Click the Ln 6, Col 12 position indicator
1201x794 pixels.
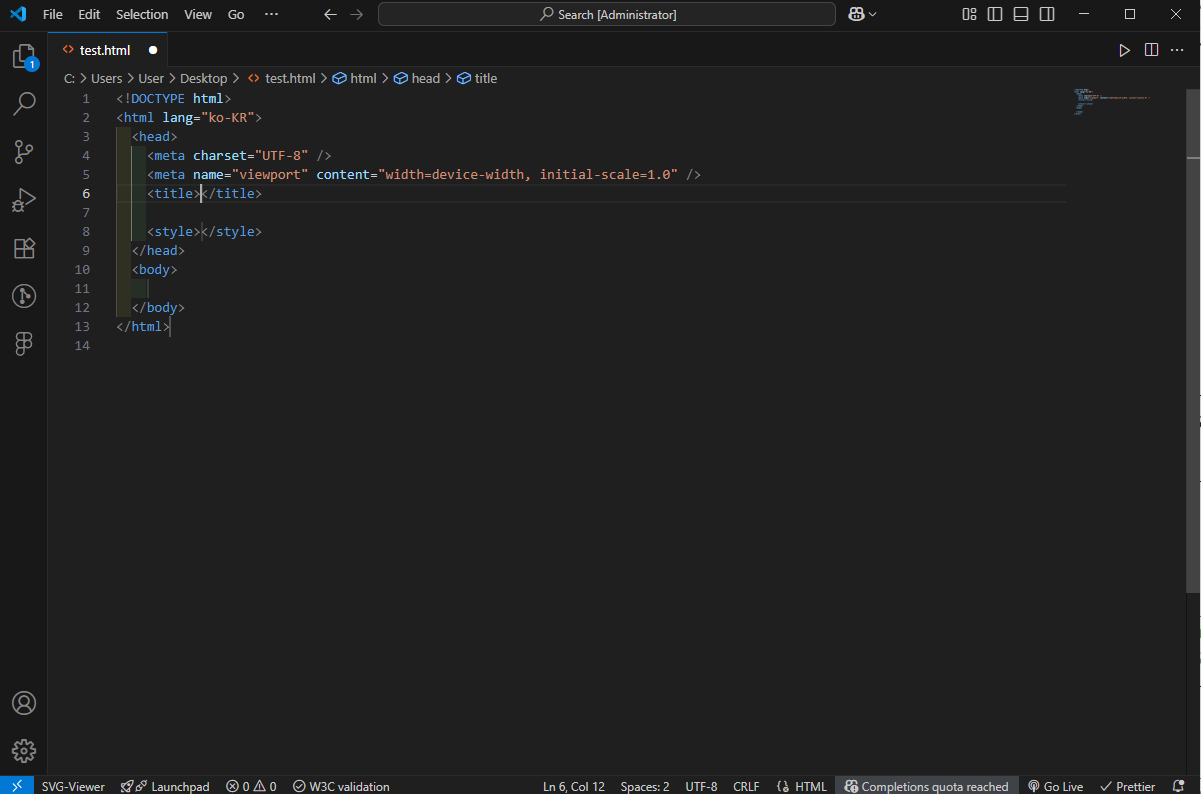[574, 786]
